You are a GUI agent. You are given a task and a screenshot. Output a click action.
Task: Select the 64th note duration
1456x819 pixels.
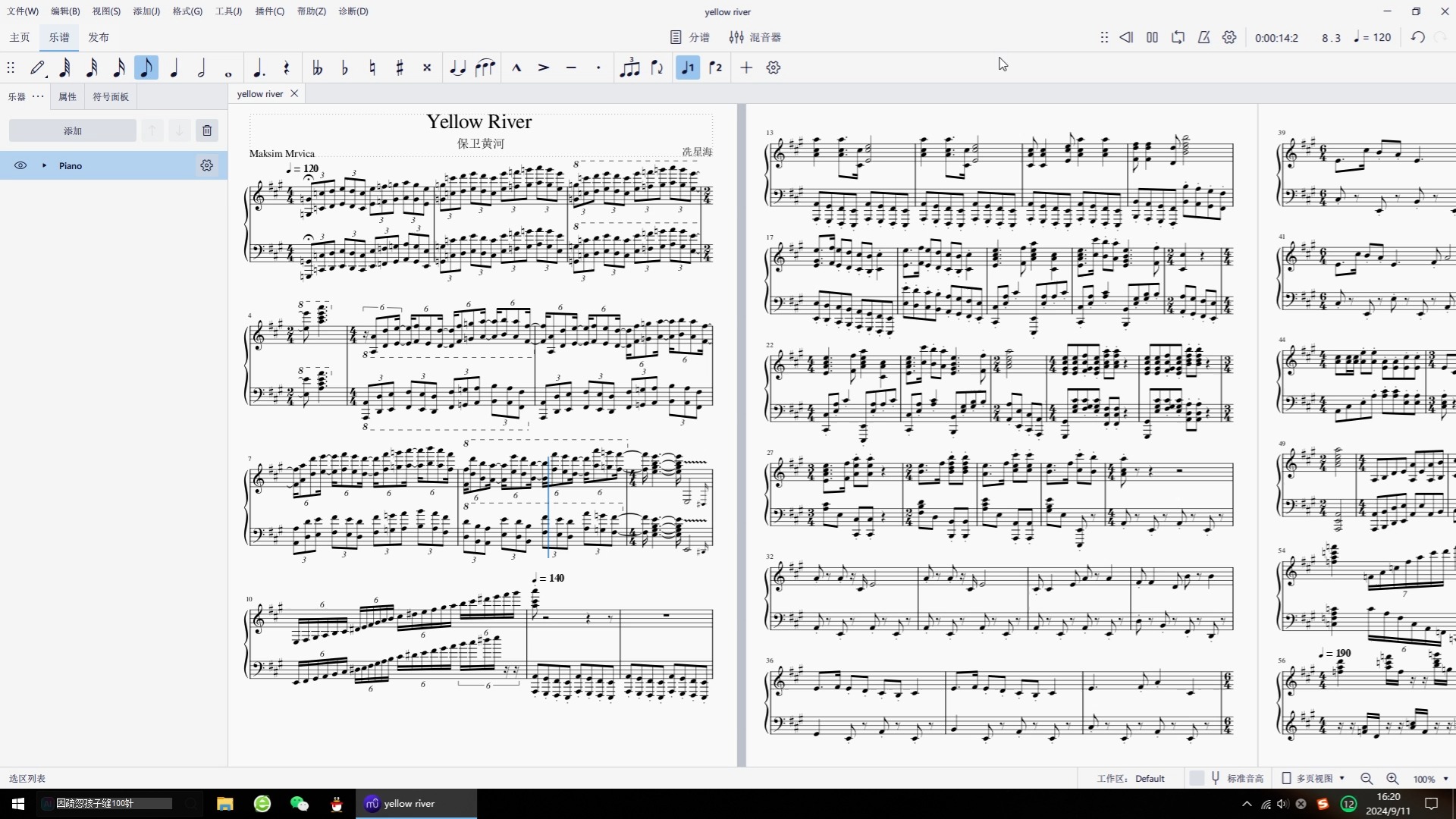(65, 67)
